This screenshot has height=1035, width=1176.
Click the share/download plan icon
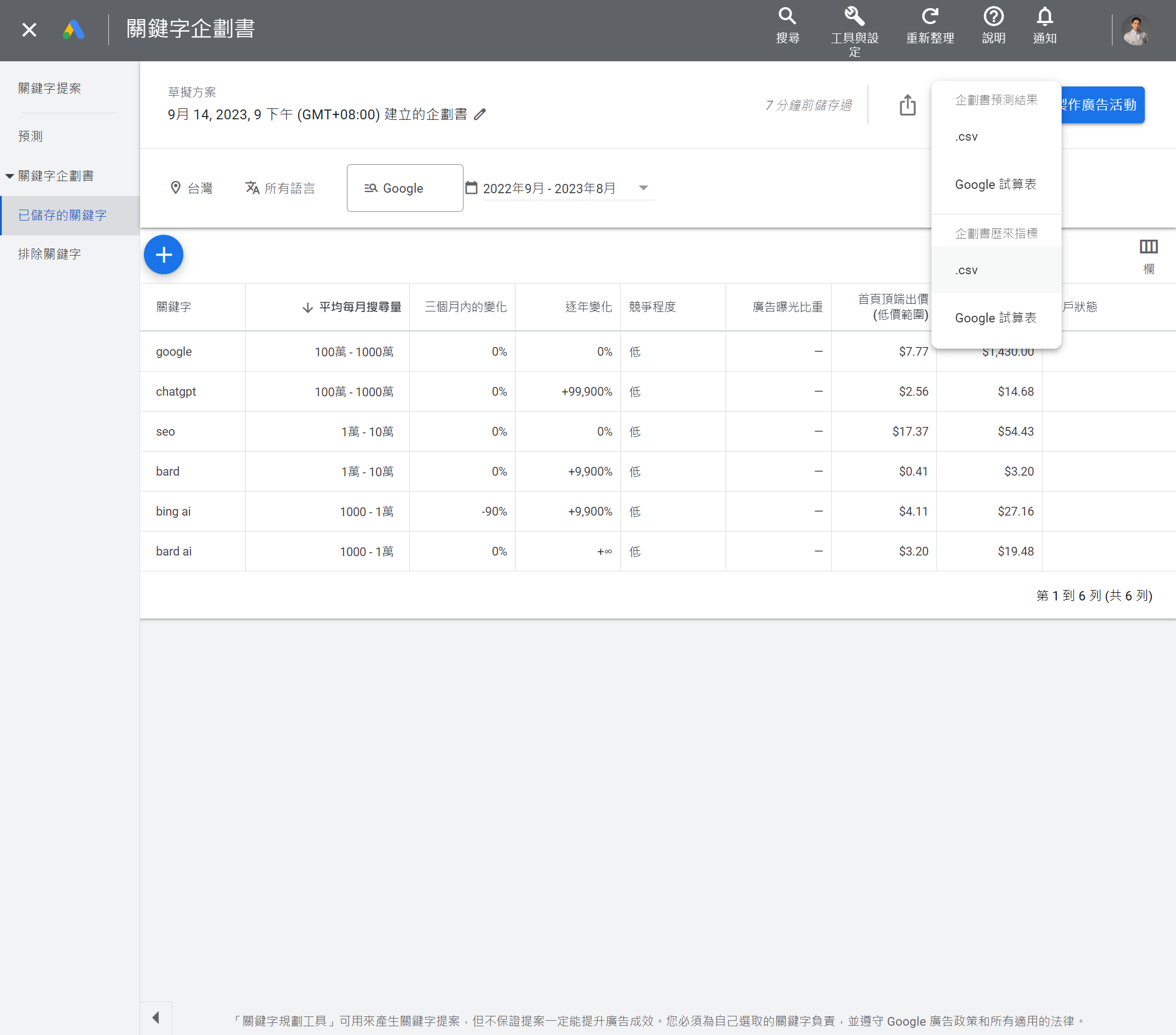point(907,105)
